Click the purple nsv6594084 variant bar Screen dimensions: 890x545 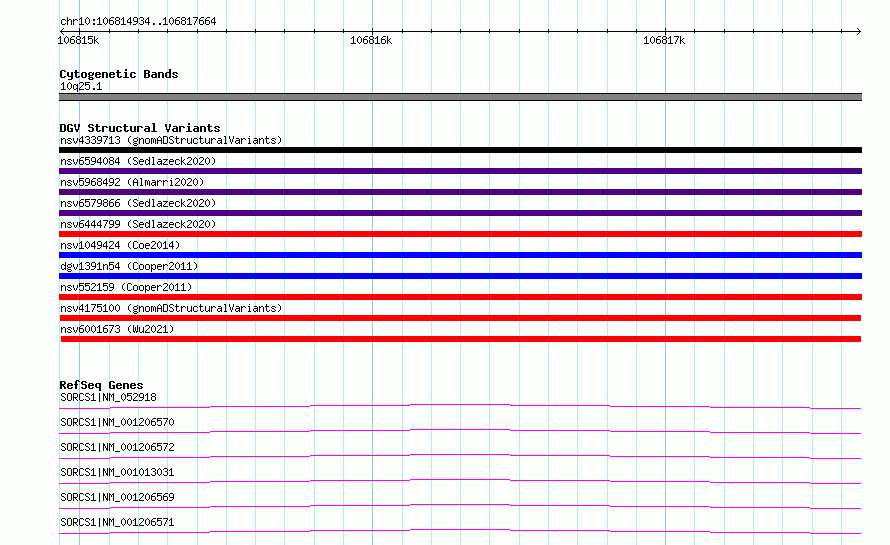click(x=460, y=171)
